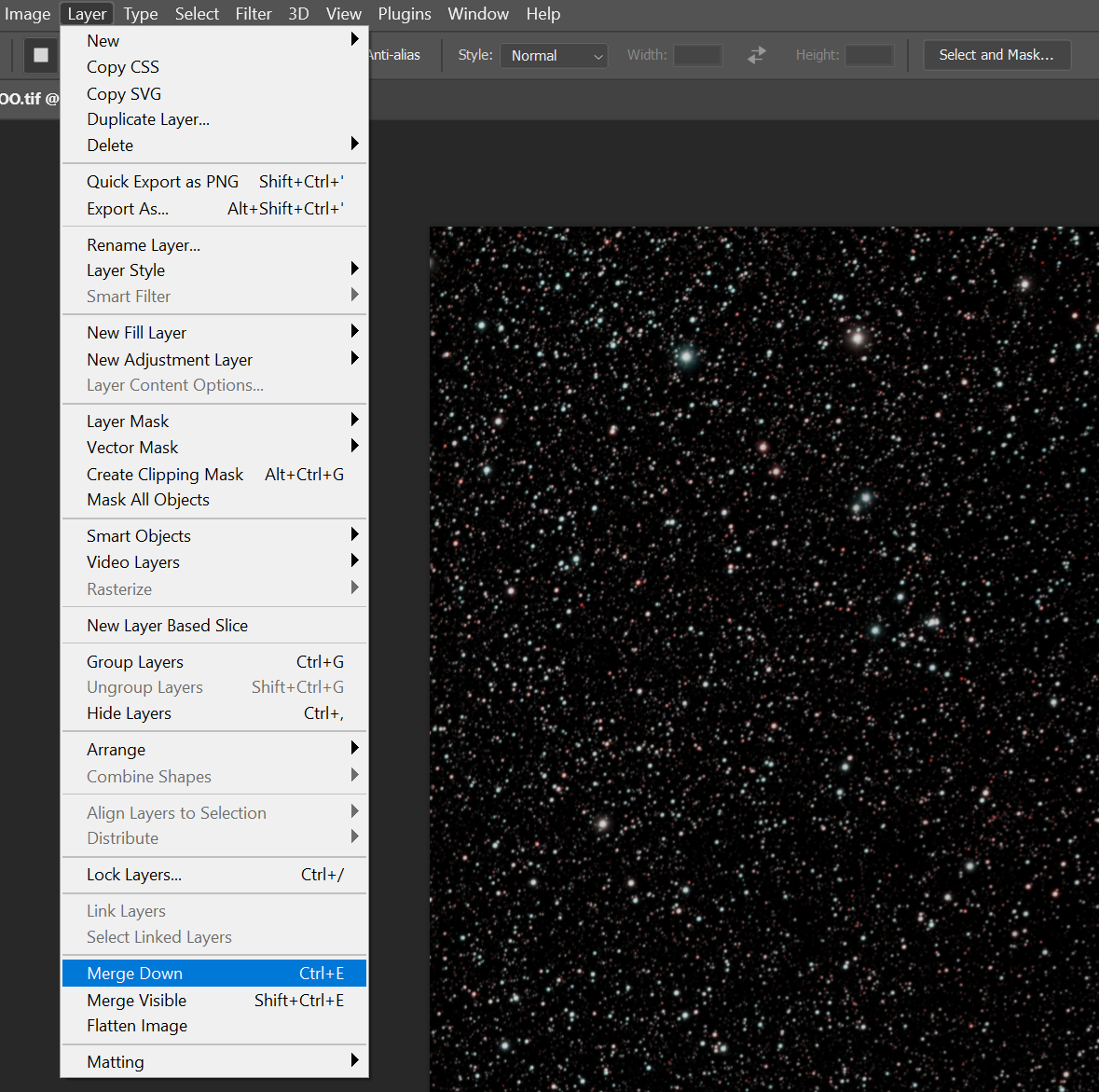This screenshot has width=1099, height=1092.
Task: Open the Plugins menu
Action: click(x=405, y=14)
